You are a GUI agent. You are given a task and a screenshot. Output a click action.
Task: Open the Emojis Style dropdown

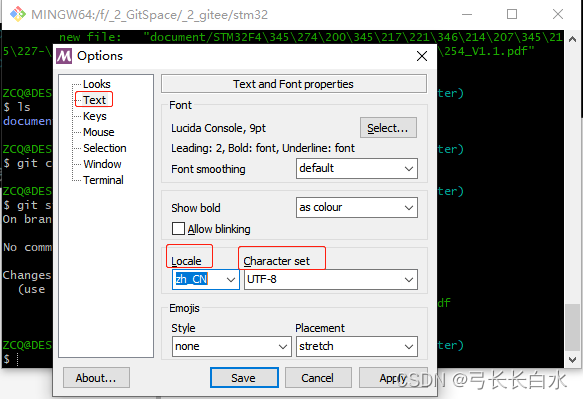click(231, 347)
